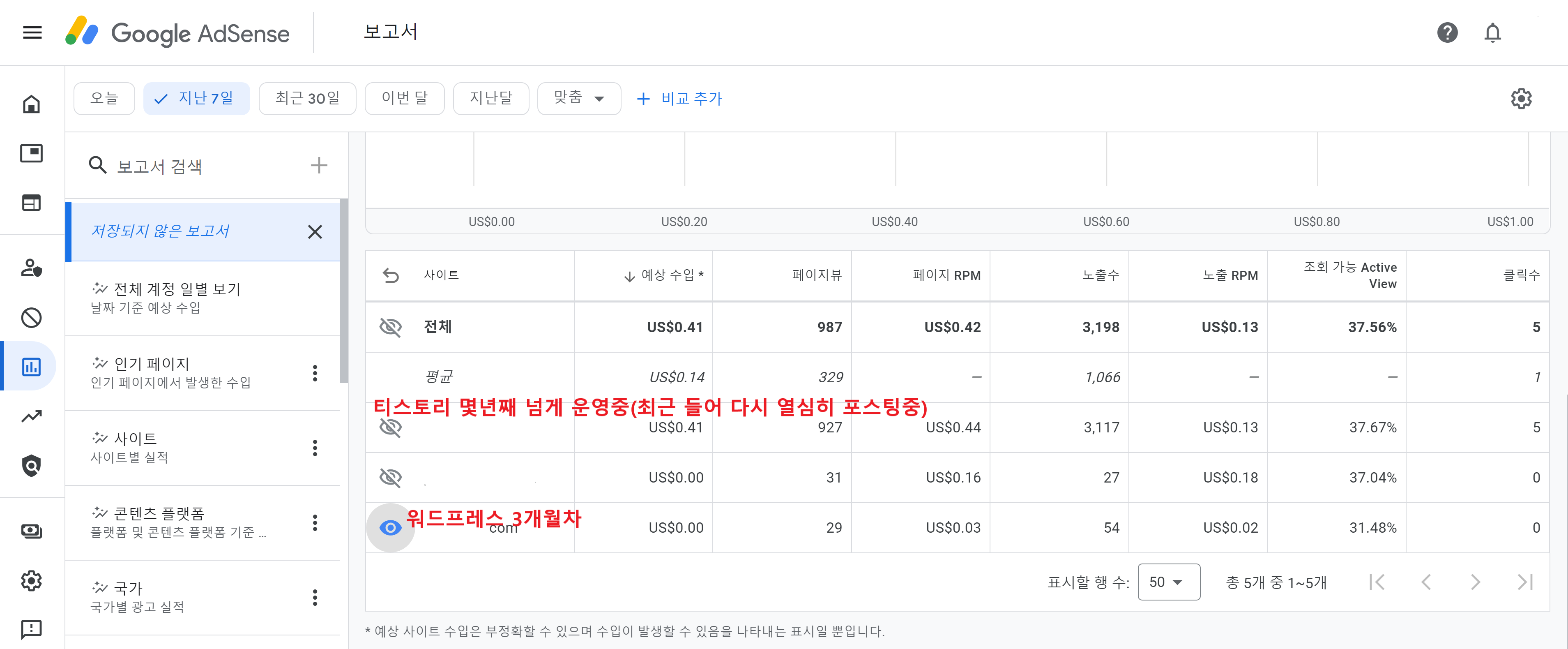Open Privacy & messaging person-shield icon
Screen dimensions: 1568x649
(x=32, y=268)
